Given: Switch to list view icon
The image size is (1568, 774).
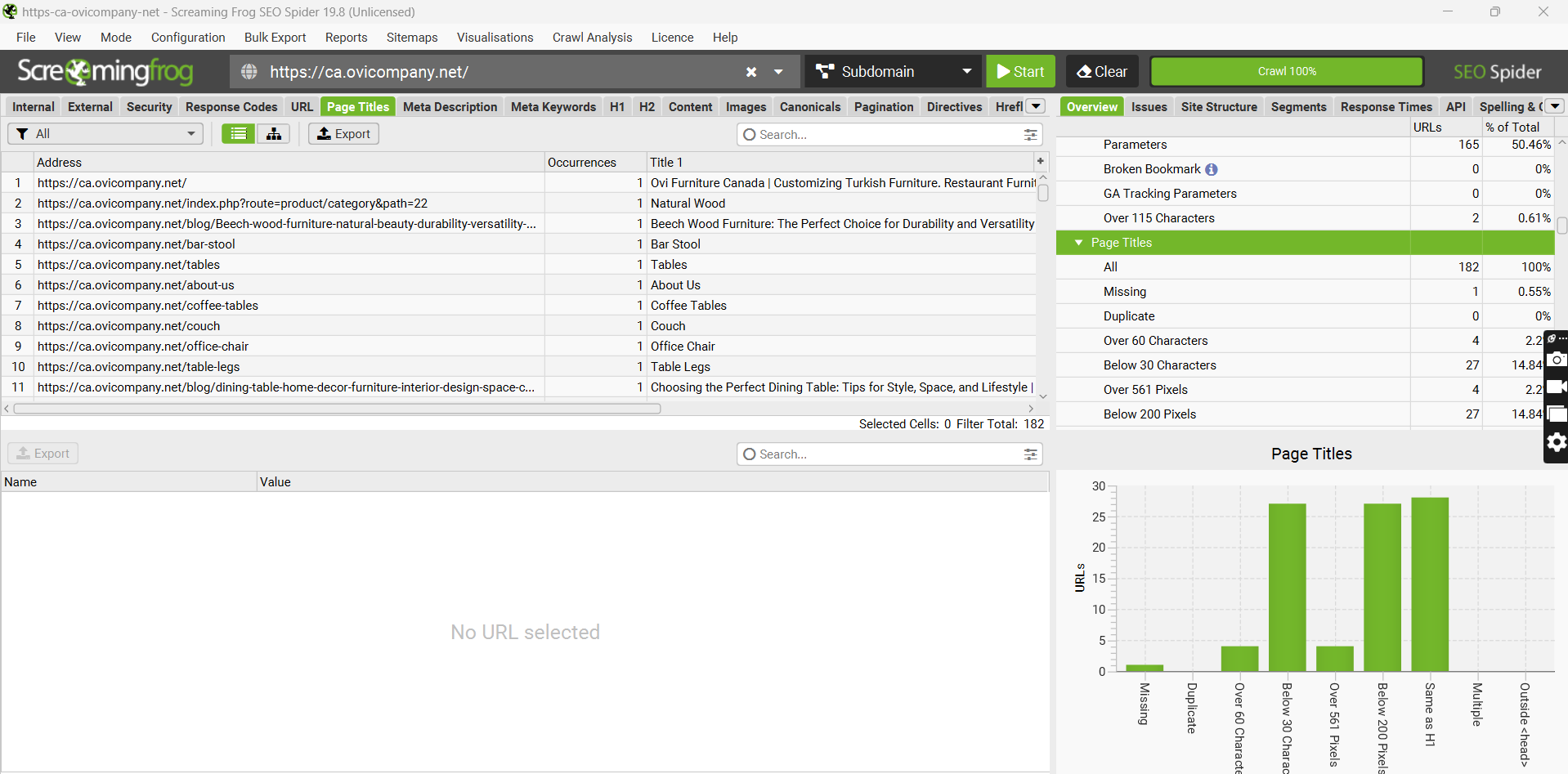Looking at the screenshot, I should pyautogui.click(x=238, y=134).
